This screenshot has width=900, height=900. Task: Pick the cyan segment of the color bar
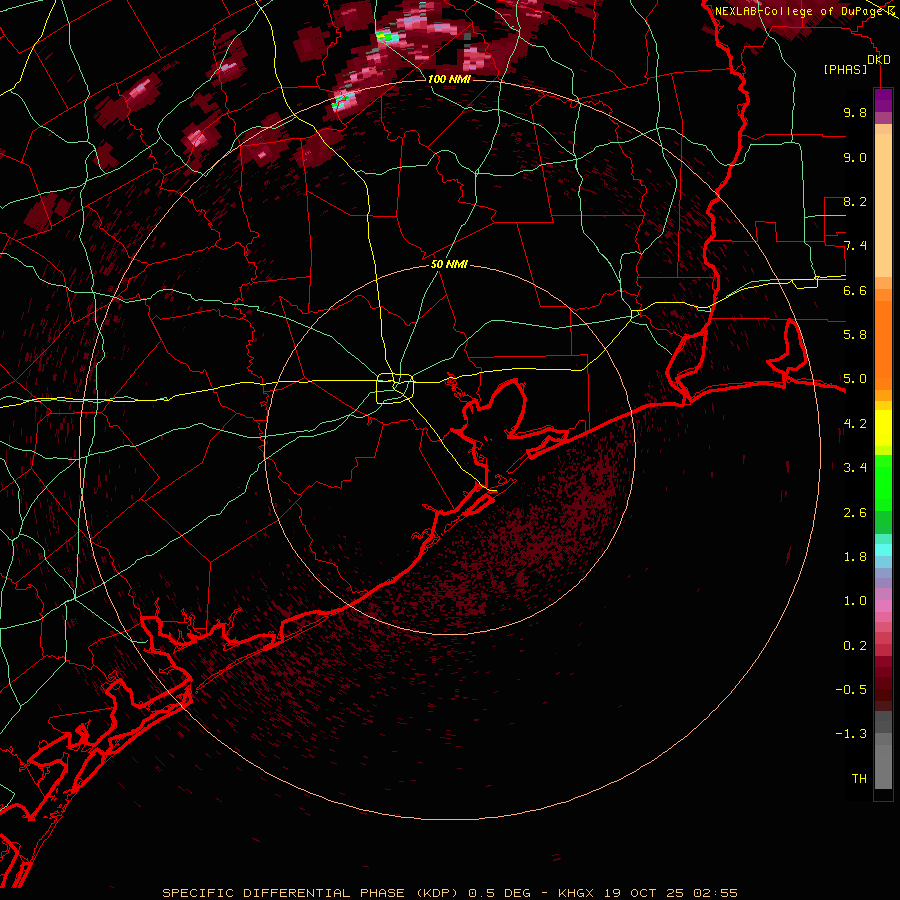(883, 550)
